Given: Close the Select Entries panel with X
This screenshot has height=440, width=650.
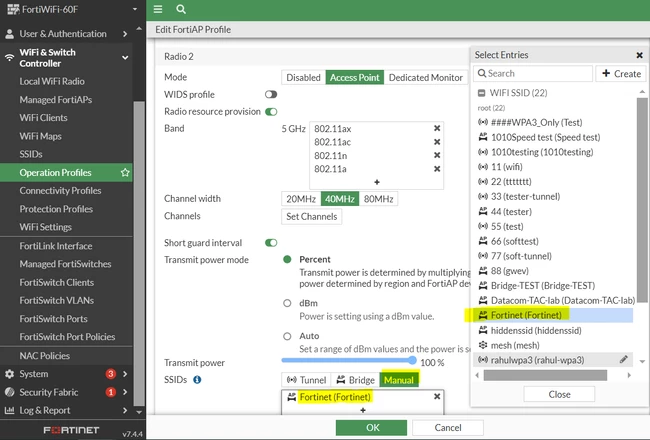Looking at the screenshot, I should tap(639, 55).
